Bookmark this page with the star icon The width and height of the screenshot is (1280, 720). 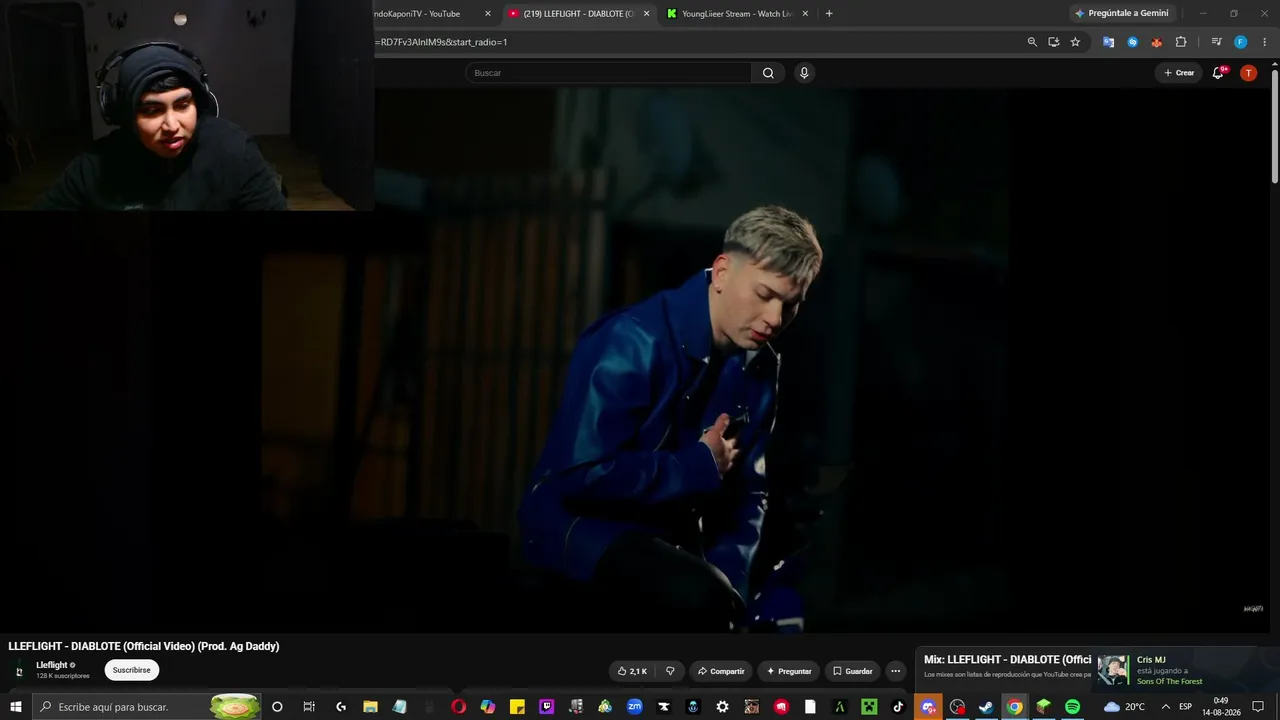click(x=1075, y=42)
